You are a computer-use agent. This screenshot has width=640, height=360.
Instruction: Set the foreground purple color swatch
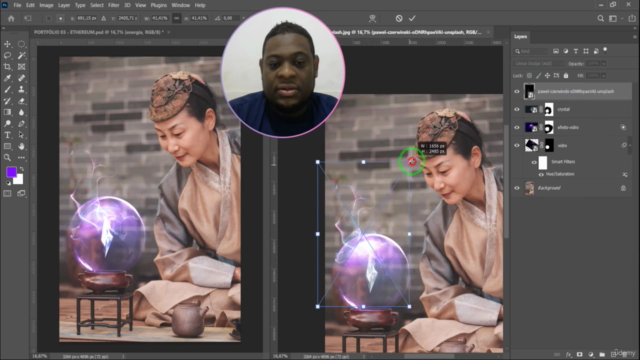click(x=11, y=172)
